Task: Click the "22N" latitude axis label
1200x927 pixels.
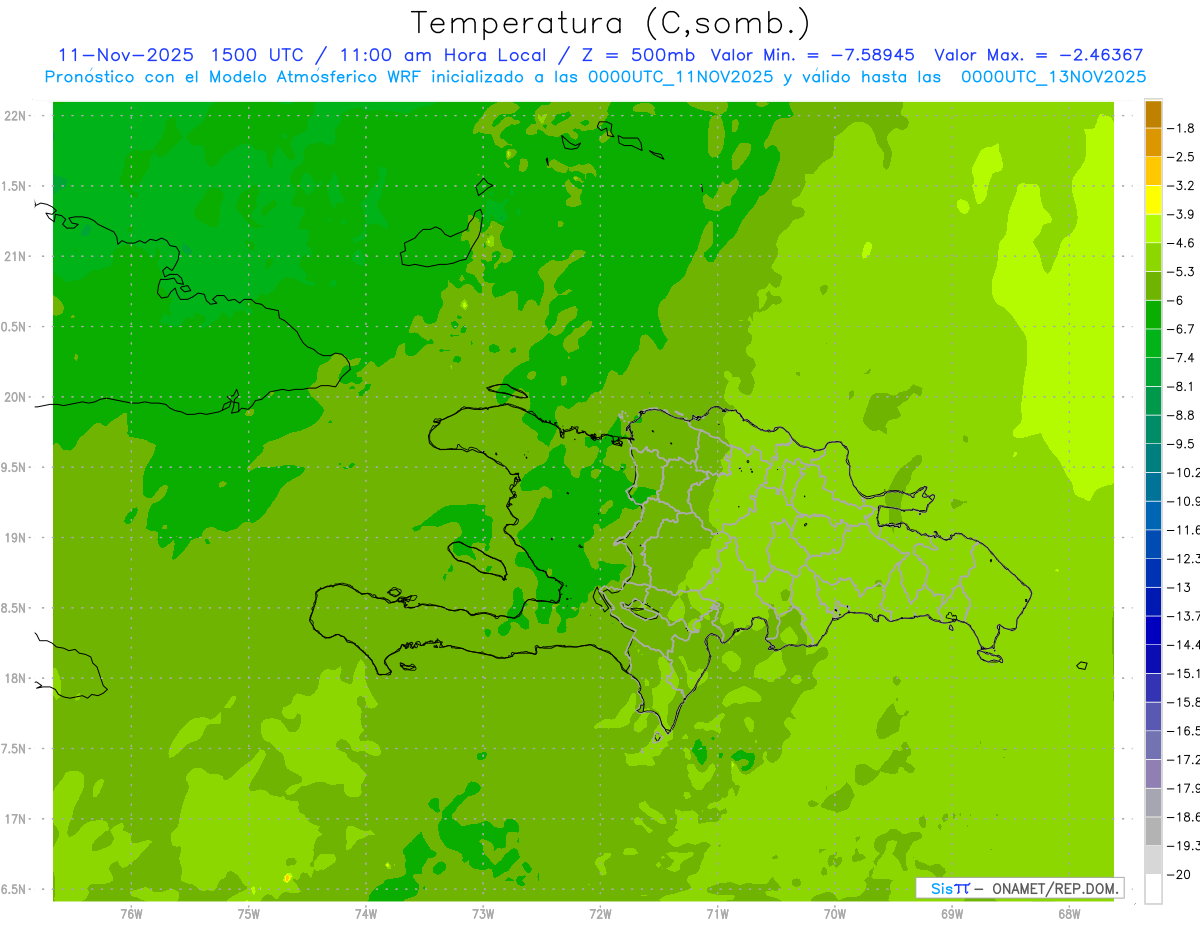Action: (16, 116)
